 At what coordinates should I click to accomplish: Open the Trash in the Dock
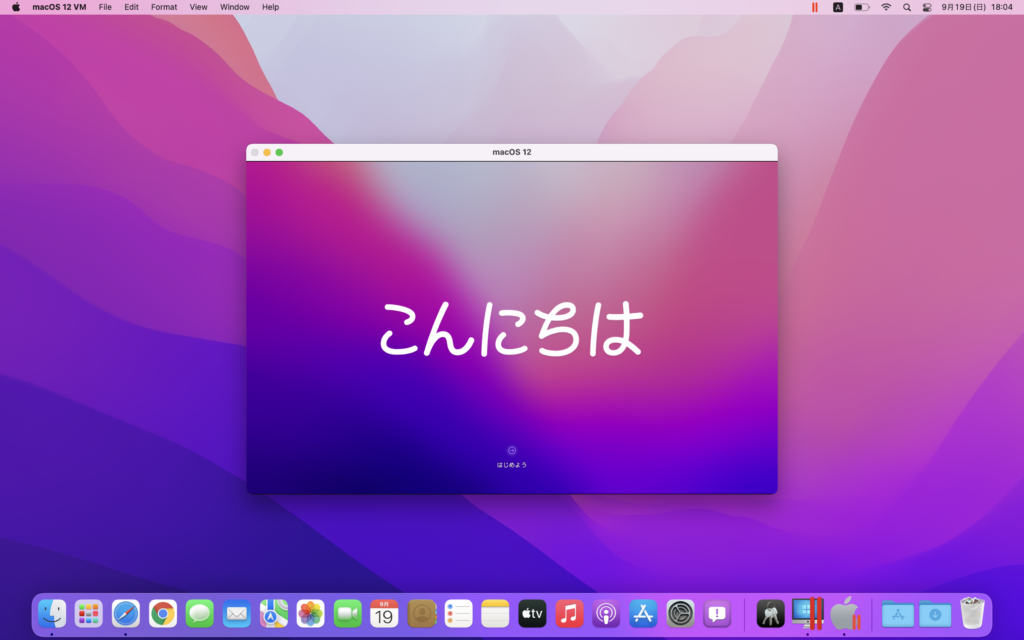972,613
